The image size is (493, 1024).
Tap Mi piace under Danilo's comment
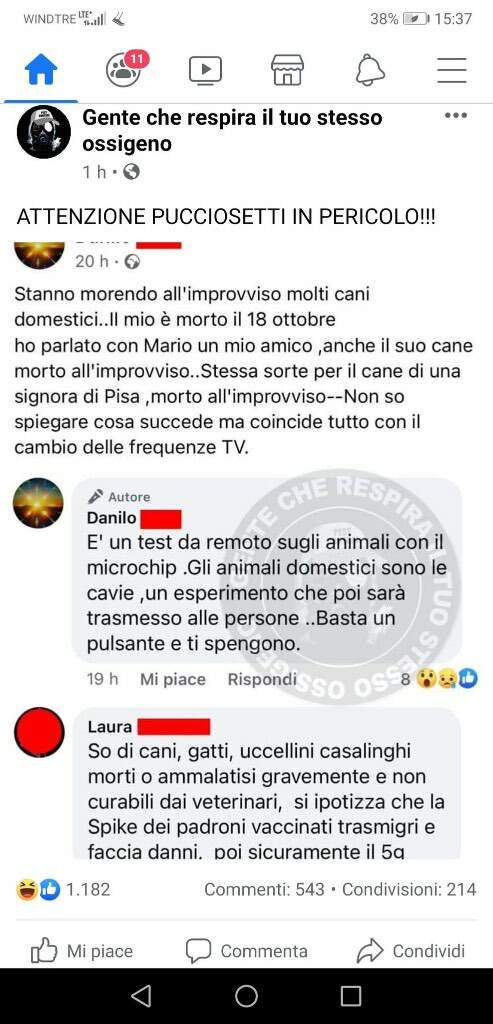pos(172,679)
